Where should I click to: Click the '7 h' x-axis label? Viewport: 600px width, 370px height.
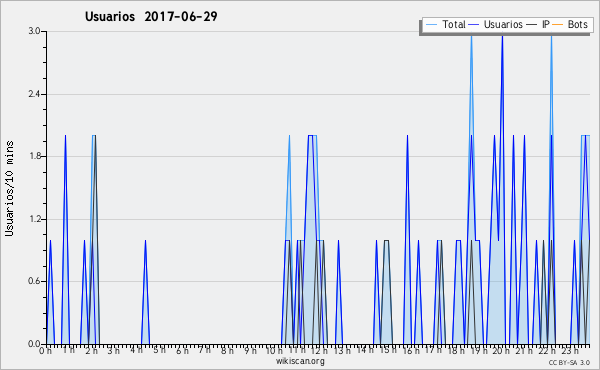tap(204, 349)
